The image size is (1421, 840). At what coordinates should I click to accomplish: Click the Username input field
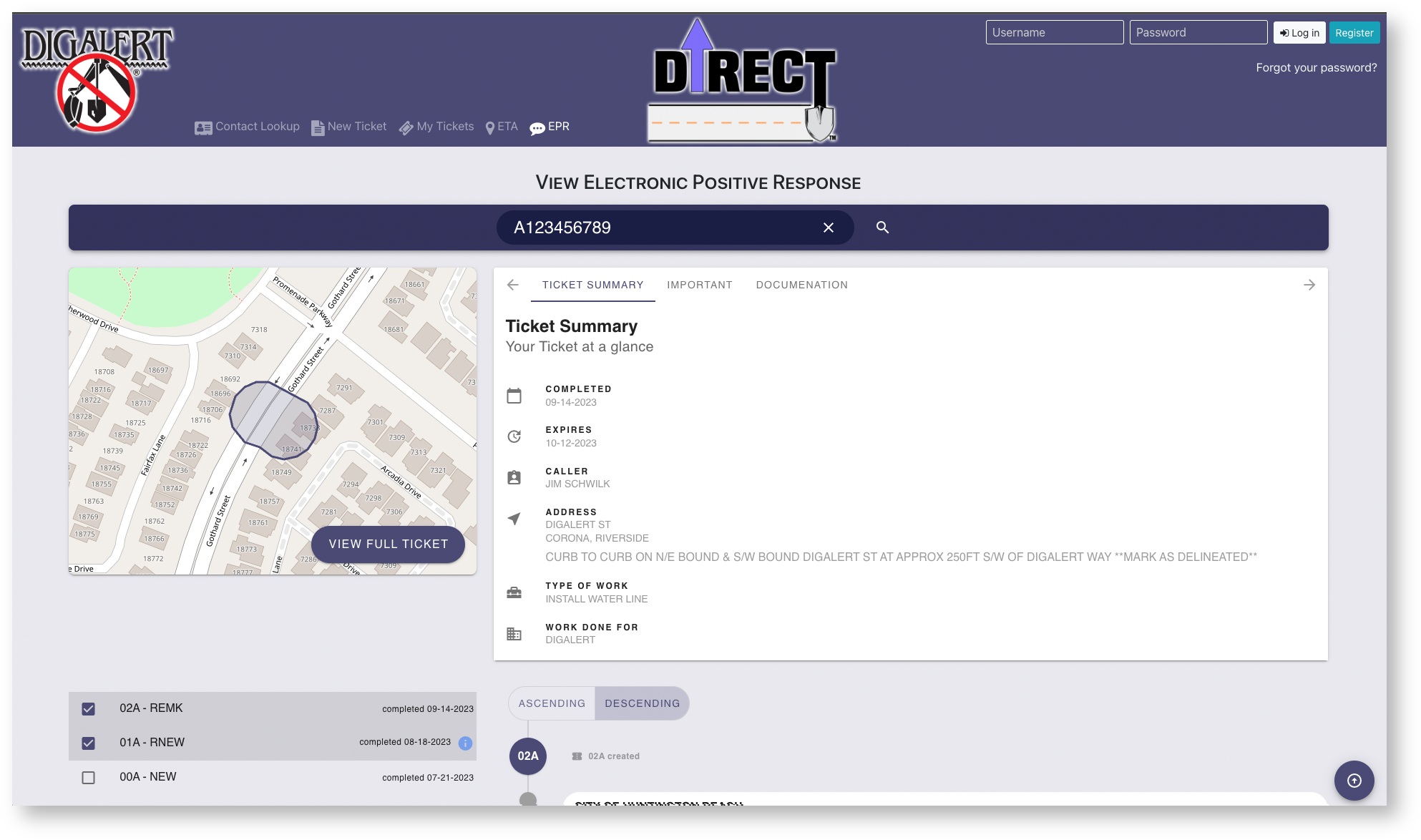click(x=1054, y=33)
